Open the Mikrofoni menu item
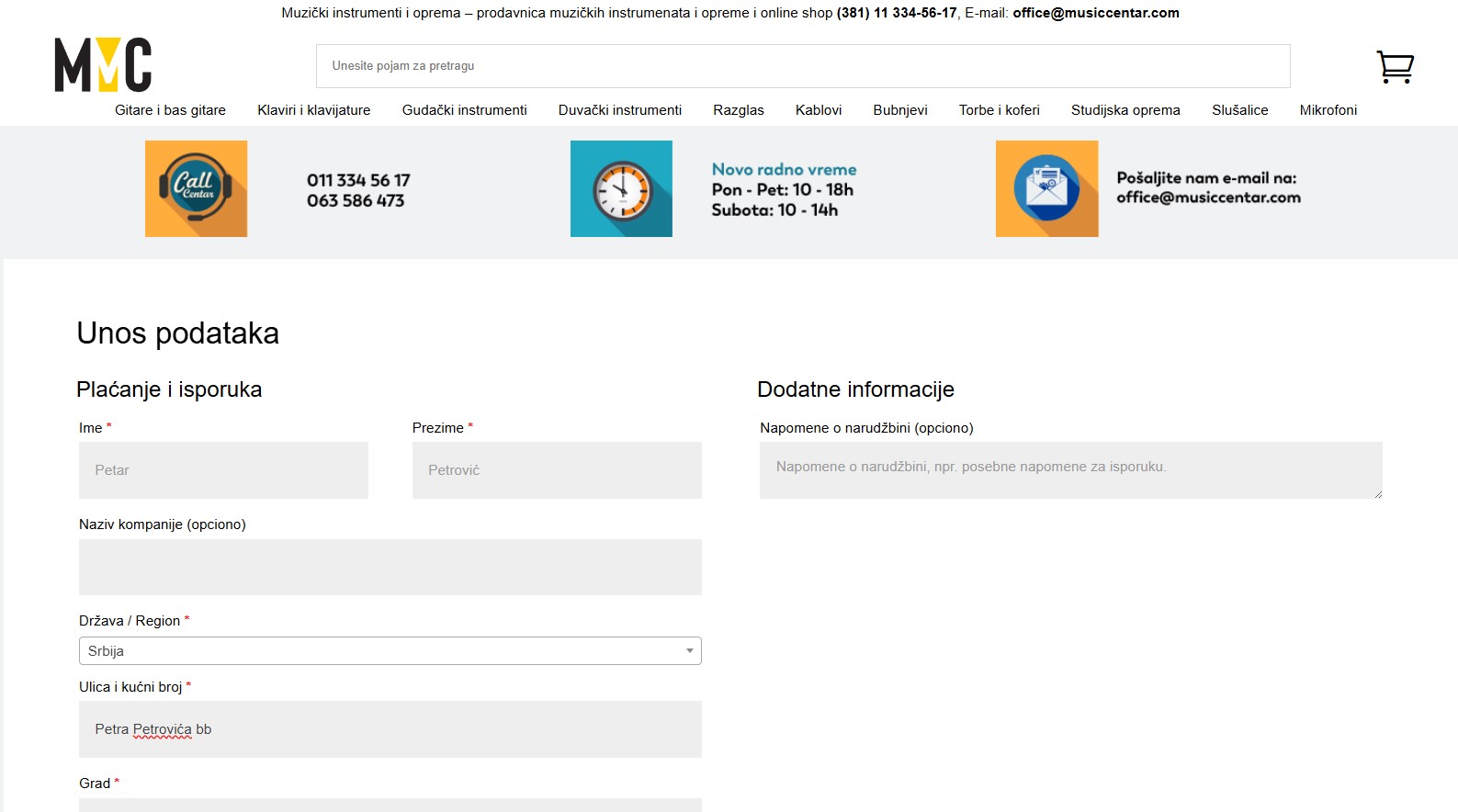This screenshot has height=812, width=1458. (x=1328, y=110)
